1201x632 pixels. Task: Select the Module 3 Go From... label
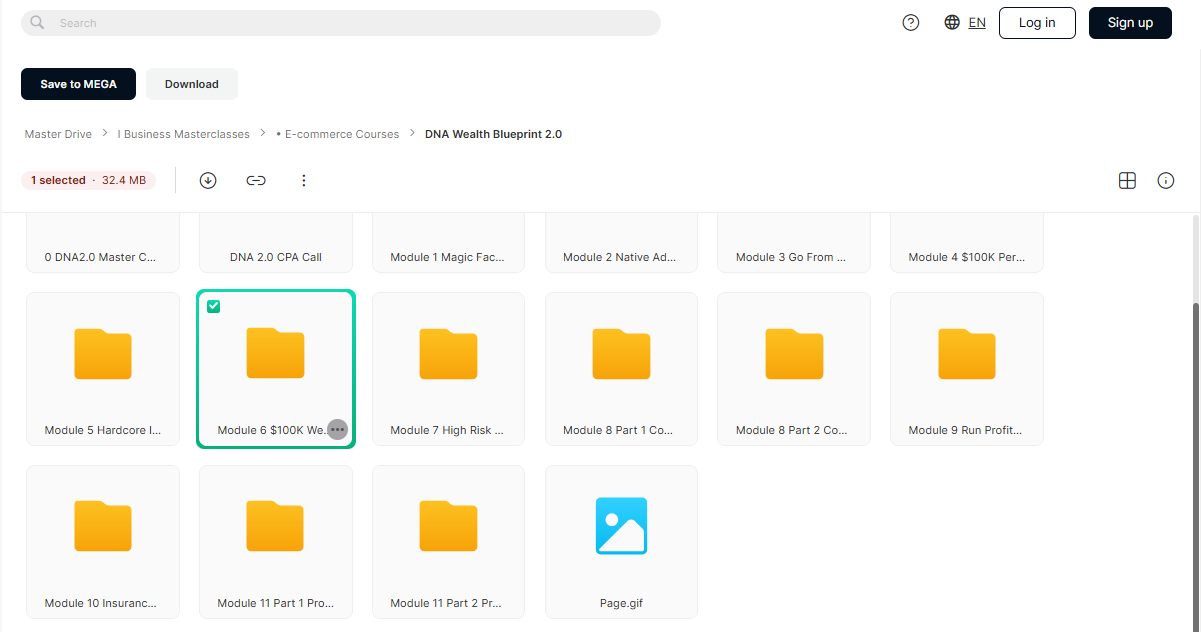(791, 257)
